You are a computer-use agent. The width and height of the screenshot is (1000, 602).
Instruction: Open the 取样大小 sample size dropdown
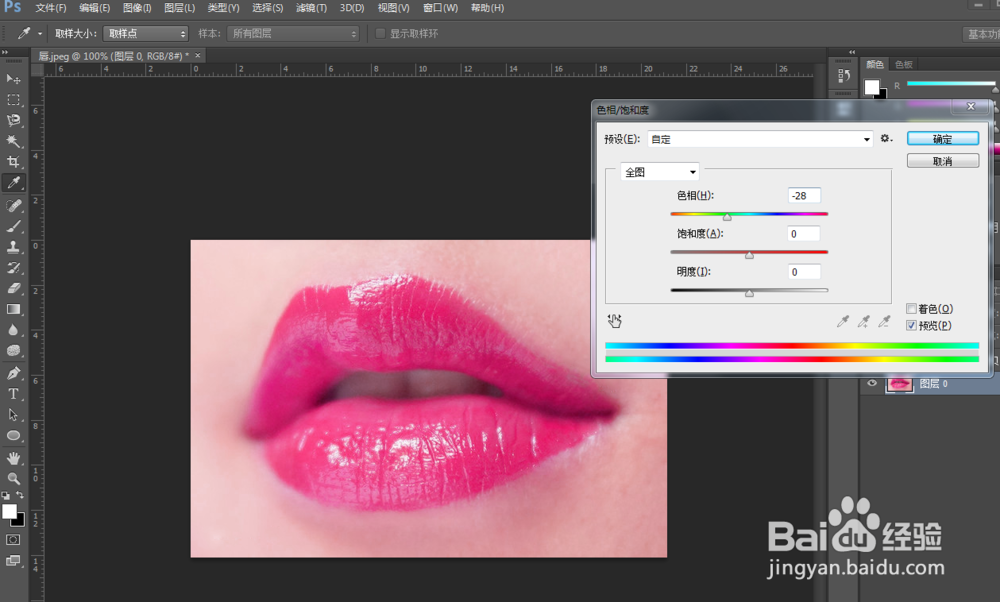coord(146,33)
